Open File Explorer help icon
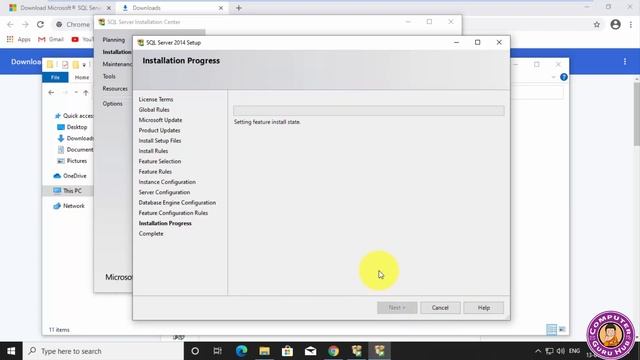The image size is (640, 360). click(x=564, y=77)
